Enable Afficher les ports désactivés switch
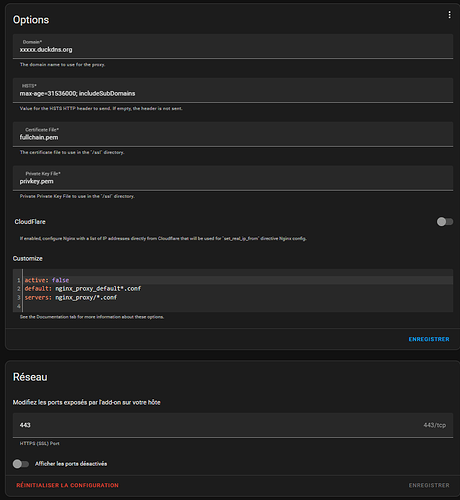The image size is (460, 500). click(21, 464)
